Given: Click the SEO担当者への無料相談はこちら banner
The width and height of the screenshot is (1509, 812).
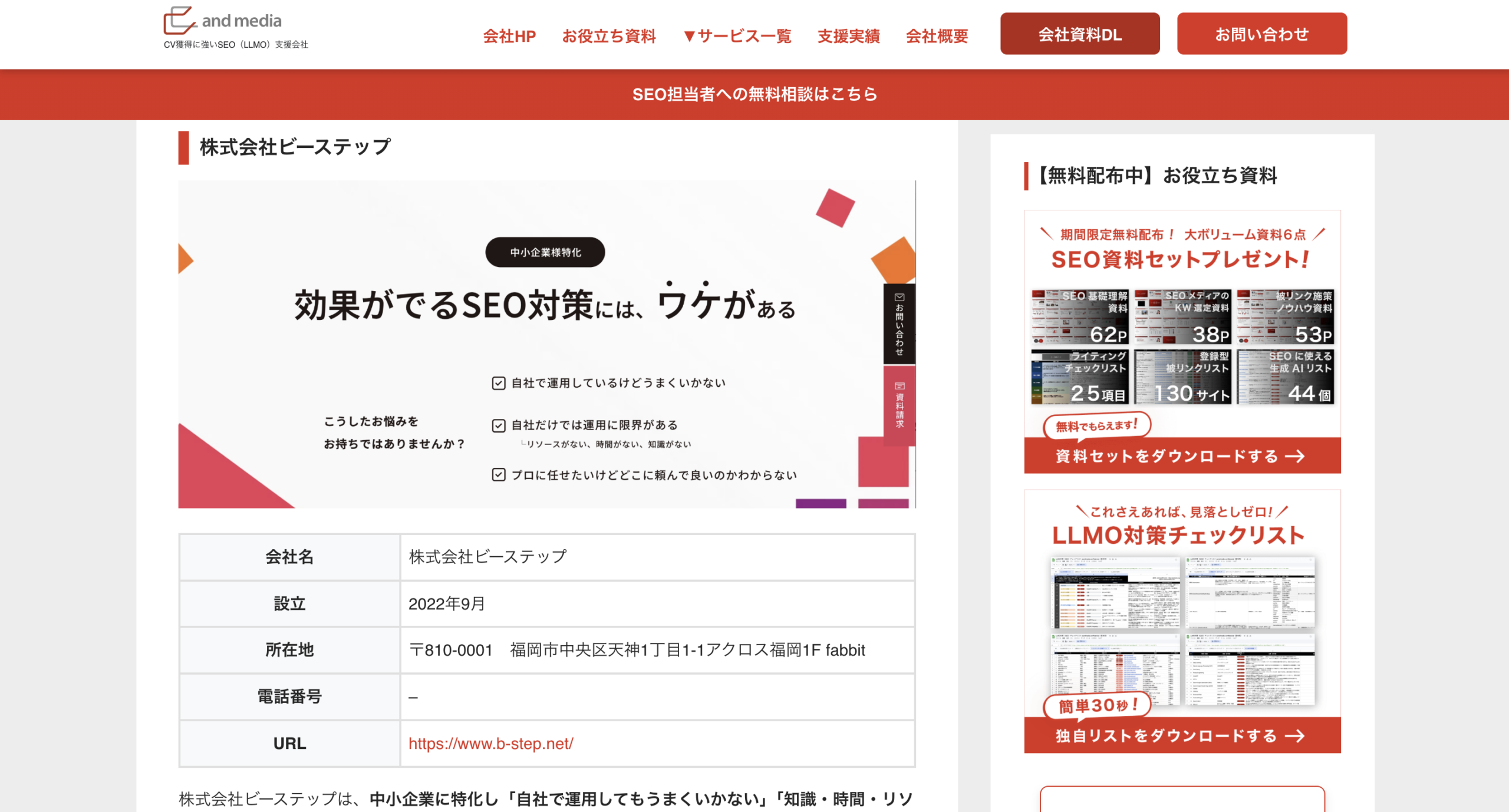Looking at the screenshot, I should click(x=754, y=94).
